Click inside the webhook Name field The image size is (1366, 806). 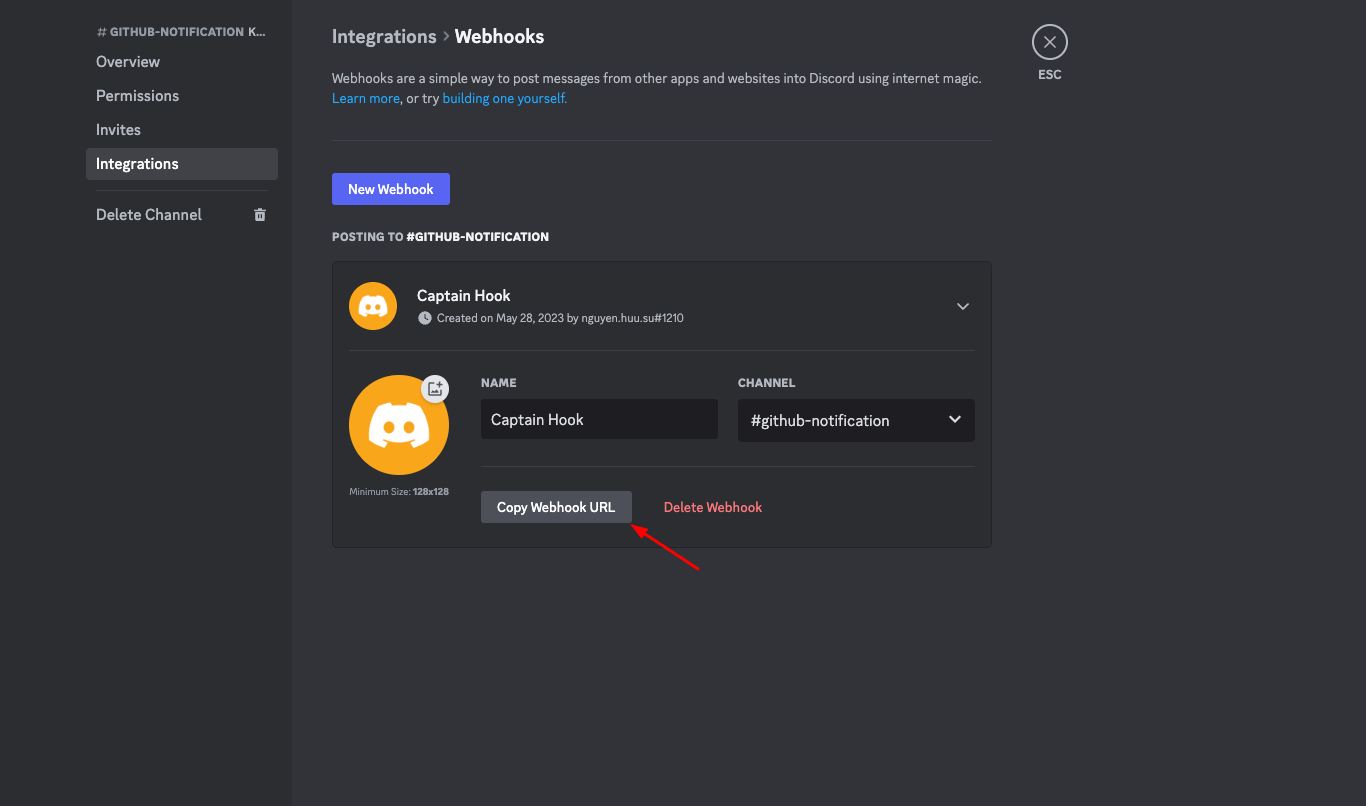tap(598, 418)
